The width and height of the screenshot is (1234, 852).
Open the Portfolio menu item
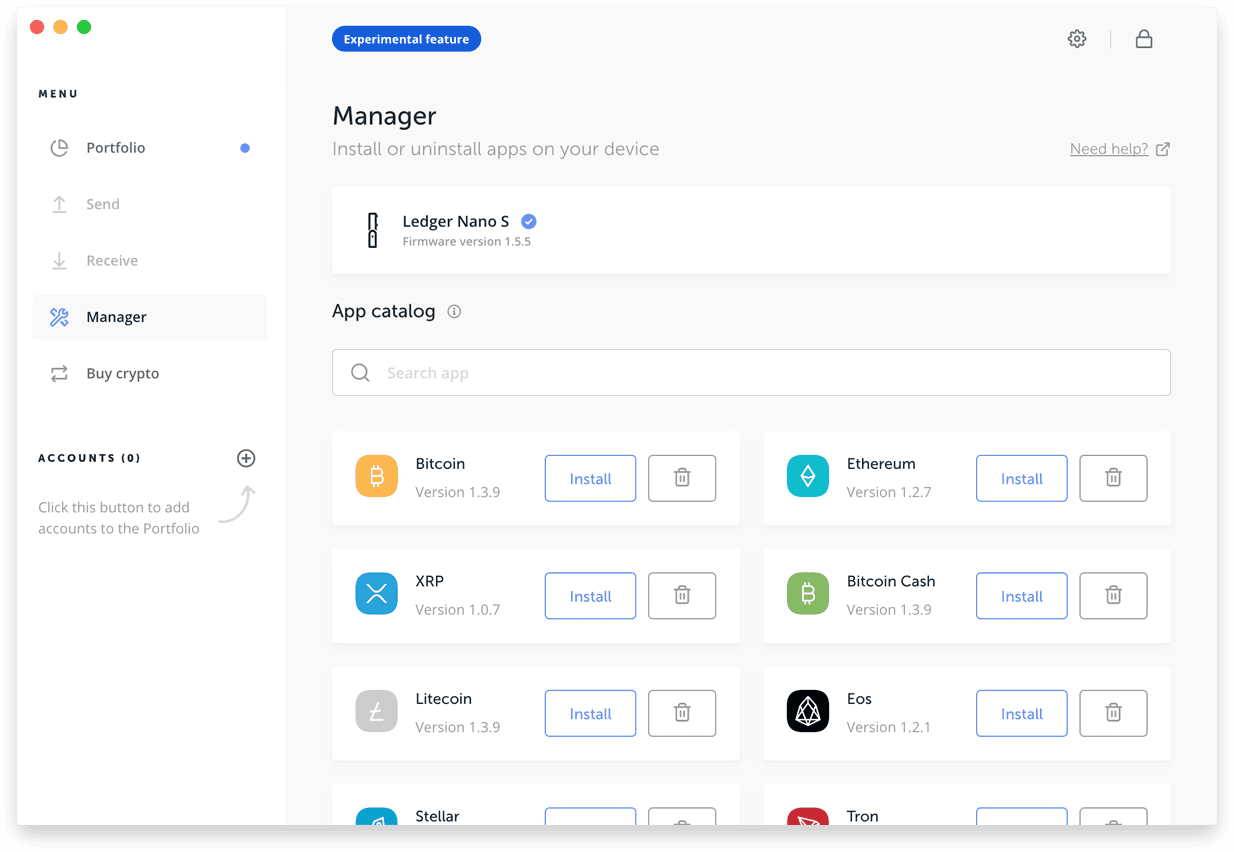coord(150,148)
